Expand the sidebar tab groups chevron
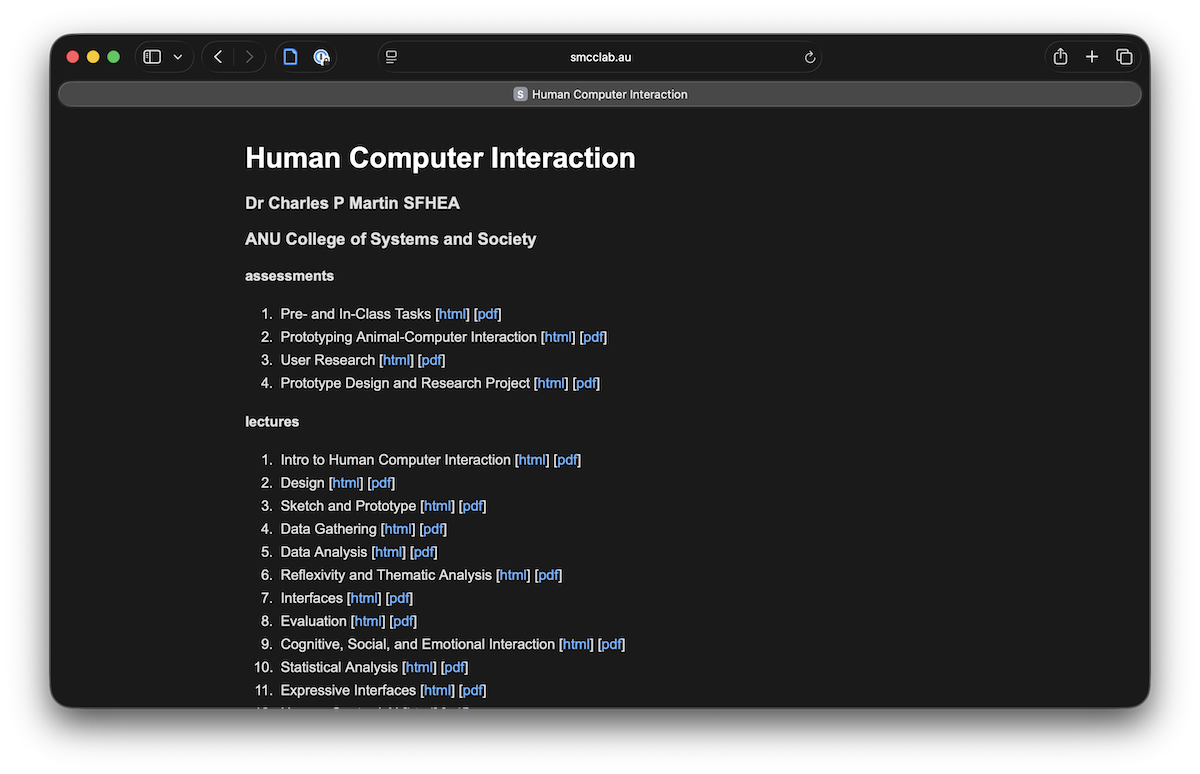The height and width of the screenshot is (774, 1200). [x=178, y=57]
